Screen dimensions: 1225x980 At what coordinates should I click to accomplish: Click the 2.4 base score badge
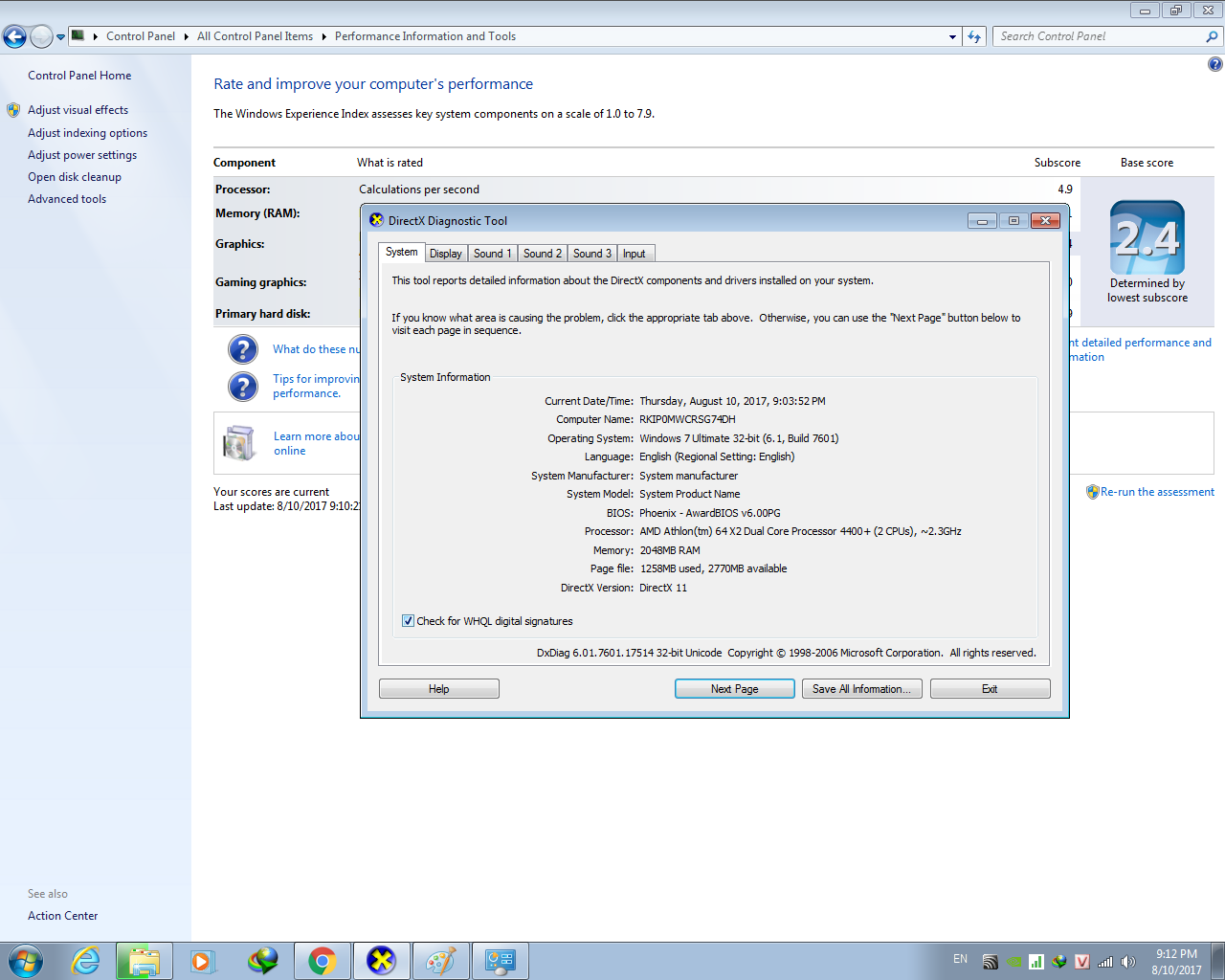pos(1147,237)
